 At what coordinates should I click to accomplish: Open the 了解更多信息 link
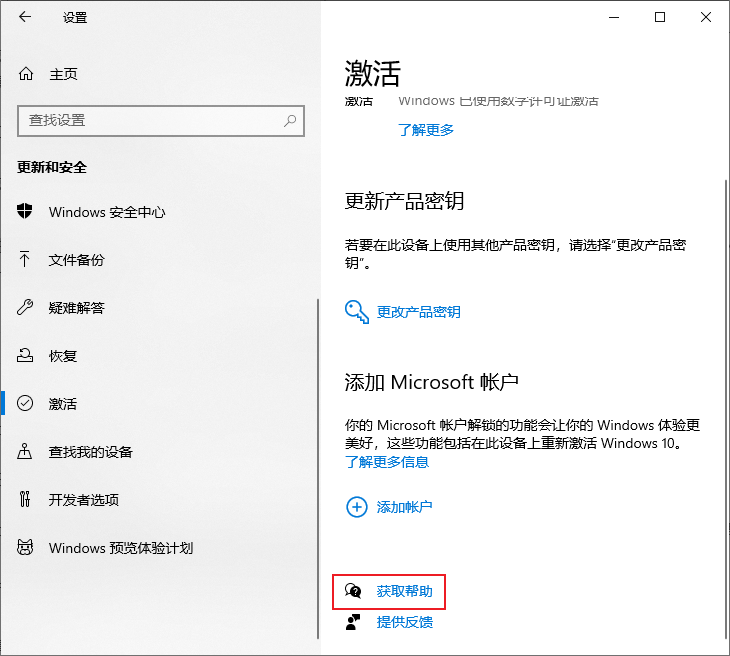click(387, 462)
